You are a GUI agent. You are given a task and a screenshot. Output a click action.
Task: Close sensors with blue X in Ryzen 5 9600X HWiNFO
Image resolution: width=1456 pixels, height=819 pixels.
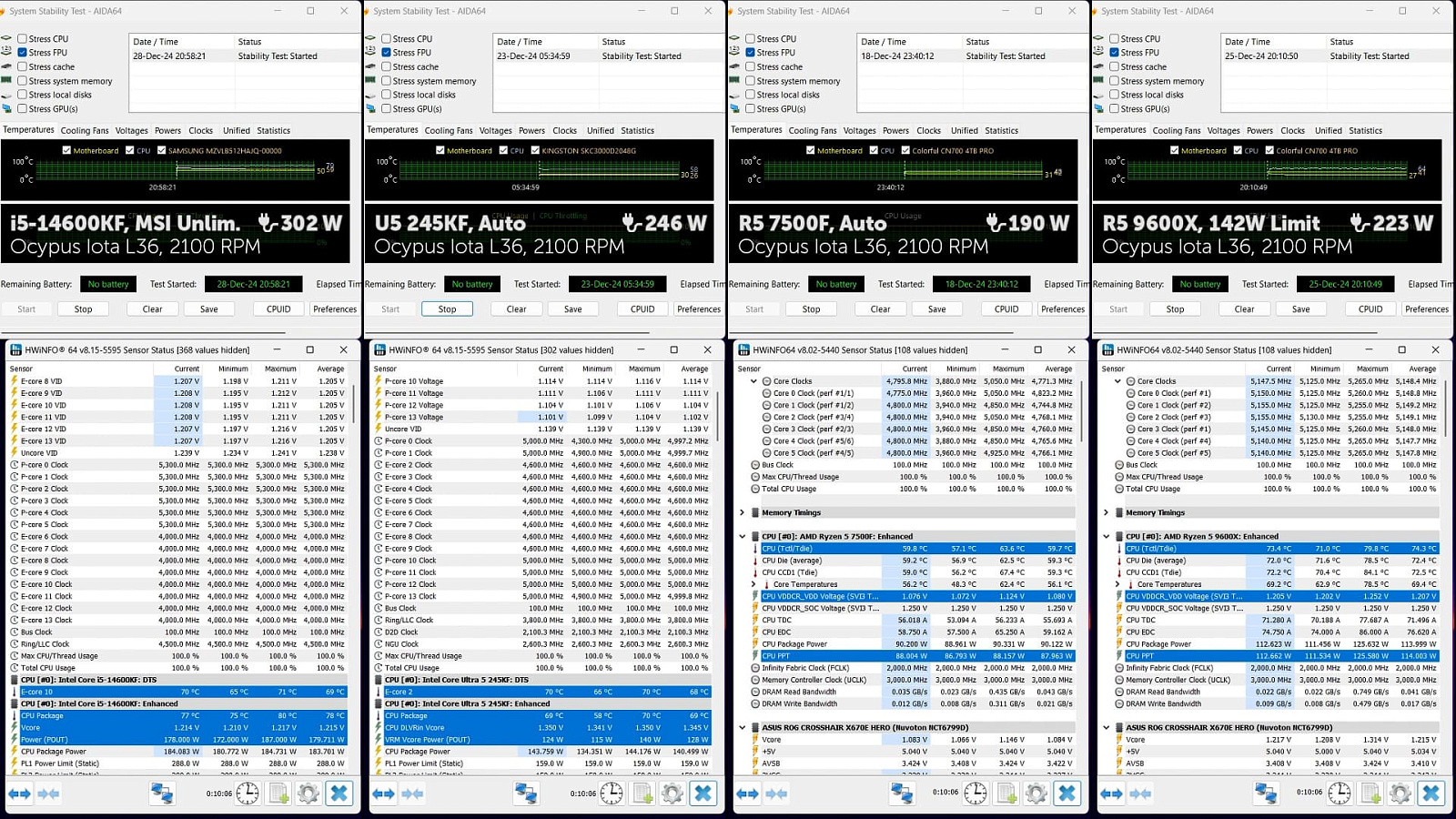(1431, 794)
